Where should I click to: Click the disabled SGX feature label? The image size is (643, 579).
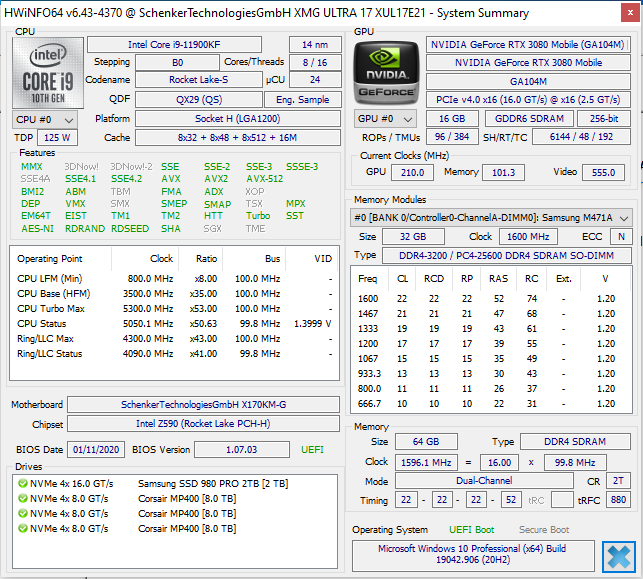coord(212,228)
